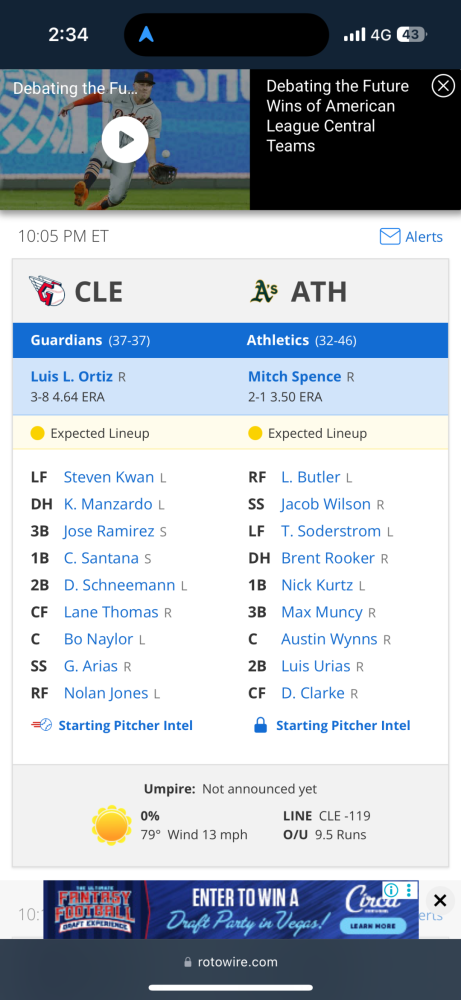The width and height of the screenshot is (461, 1000).
Task: Tap the Alerts envelope icon
Action: click(x=390, y=237)
